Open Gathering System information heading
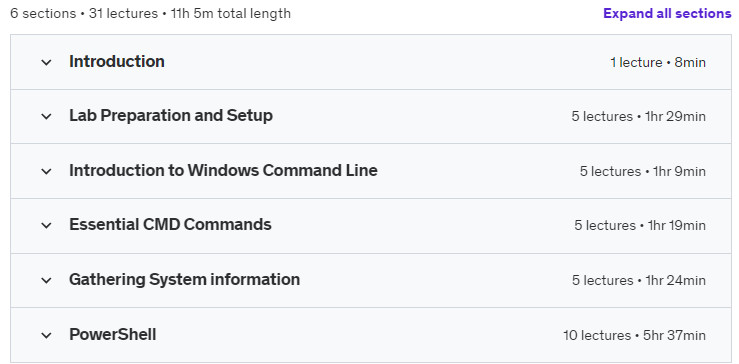This screenshot has height=364, width=739. [184, 280]
